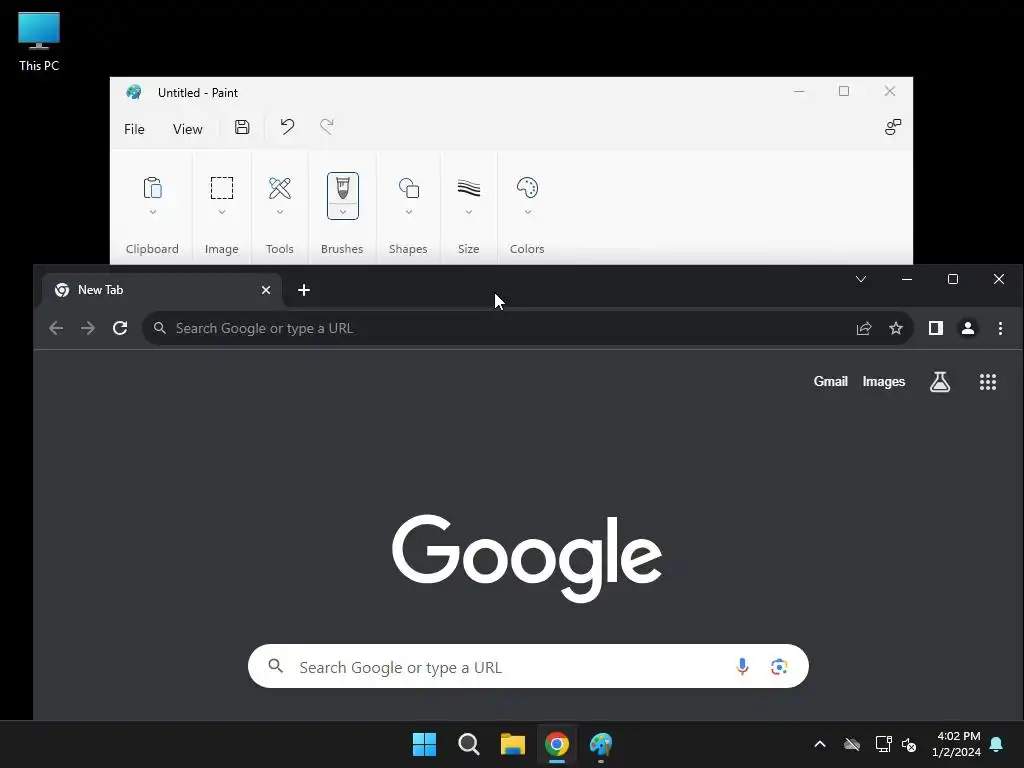
Task: Open the Tools pencil-and-brush icon in Paint
Action: pyautogui.click(x=280, y=188)
